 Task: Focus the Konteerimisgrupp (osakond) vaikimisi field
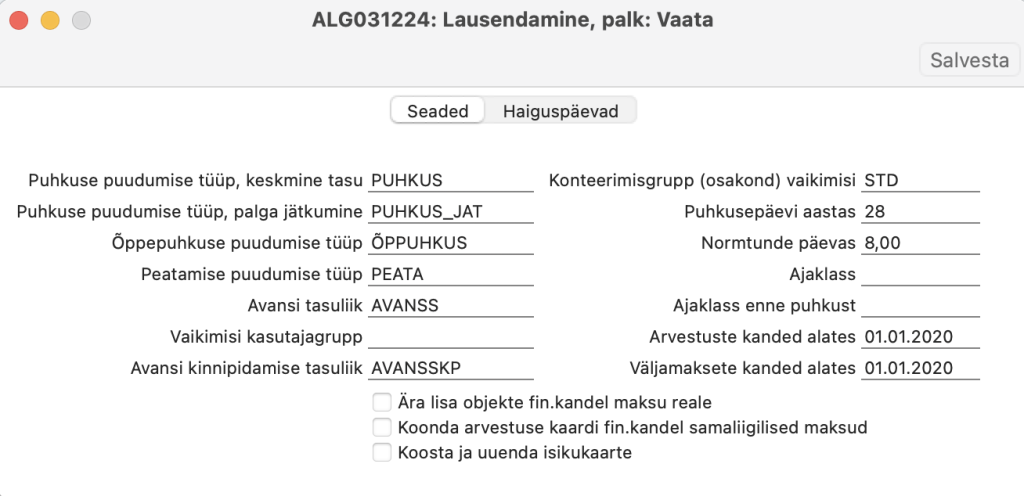click(x=920, y=180)
